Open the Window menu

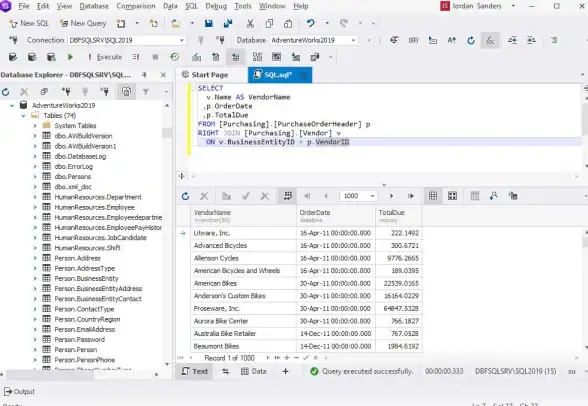point(272,6)
